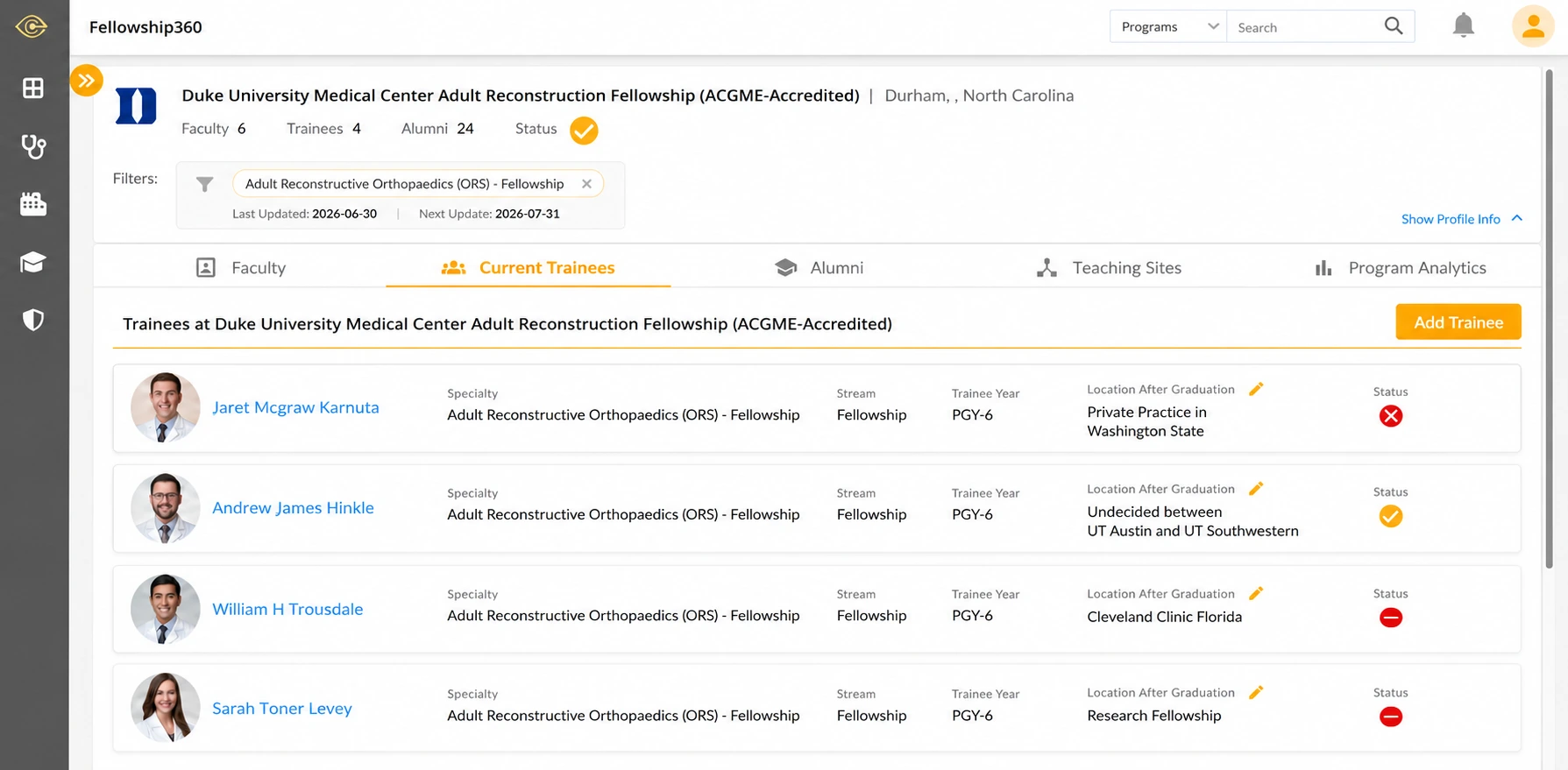Click the page vertical scrollbar

[x=1549, y=320]
